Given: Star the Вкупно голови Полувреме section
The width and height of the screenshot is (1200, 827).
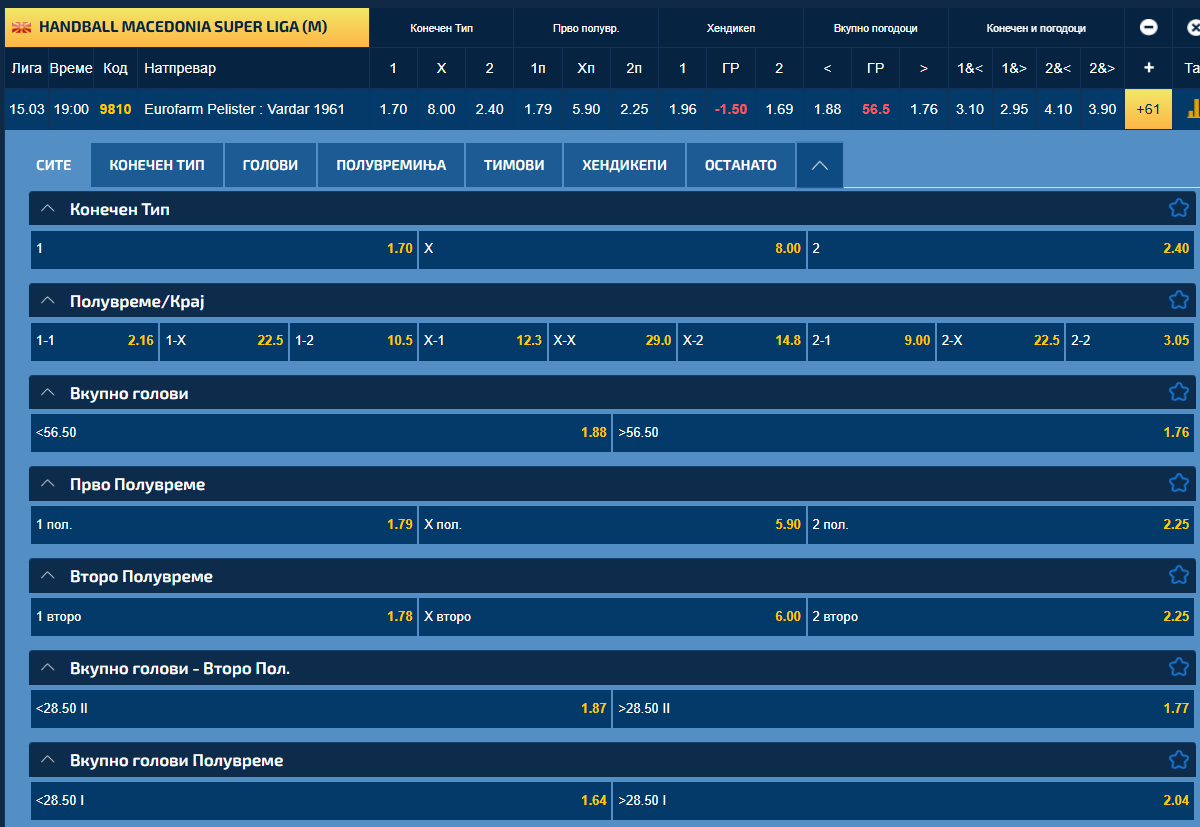Looking at the screenshot, I should pos(1178,760).
